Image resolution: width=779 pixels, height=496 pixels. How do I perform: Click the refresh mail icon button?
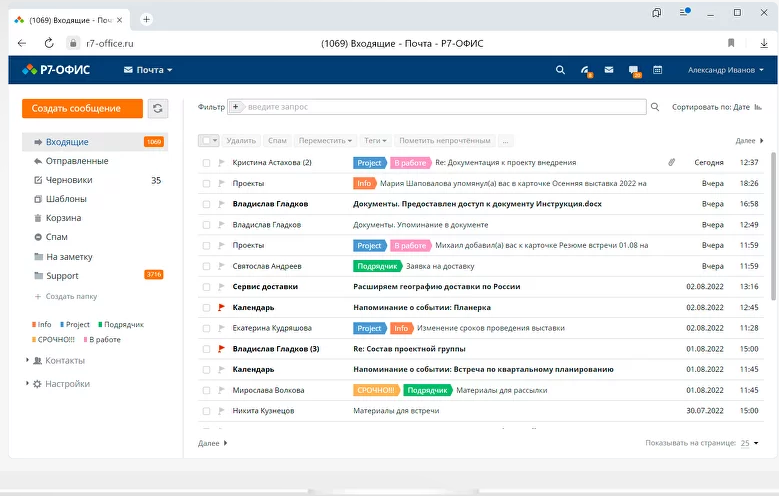coord(157,108)
